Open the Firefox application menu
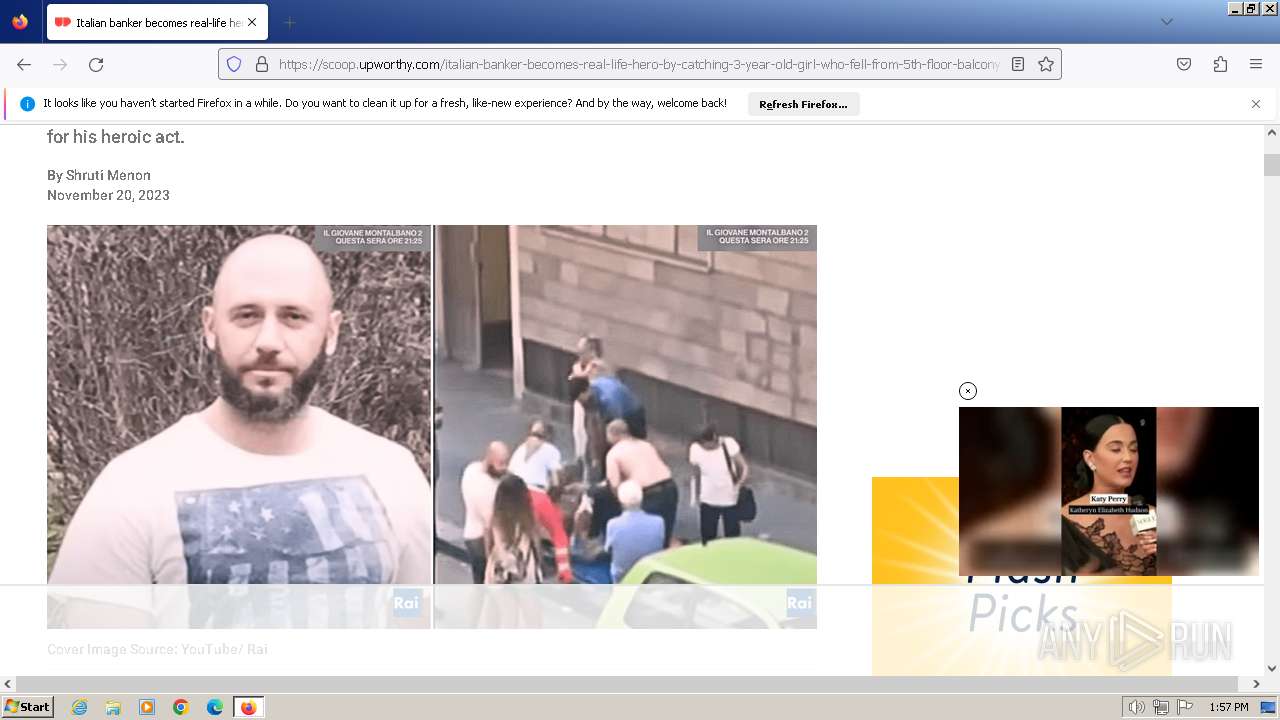Viewport: 1280px width, 720px height. tap(1256, 64)
